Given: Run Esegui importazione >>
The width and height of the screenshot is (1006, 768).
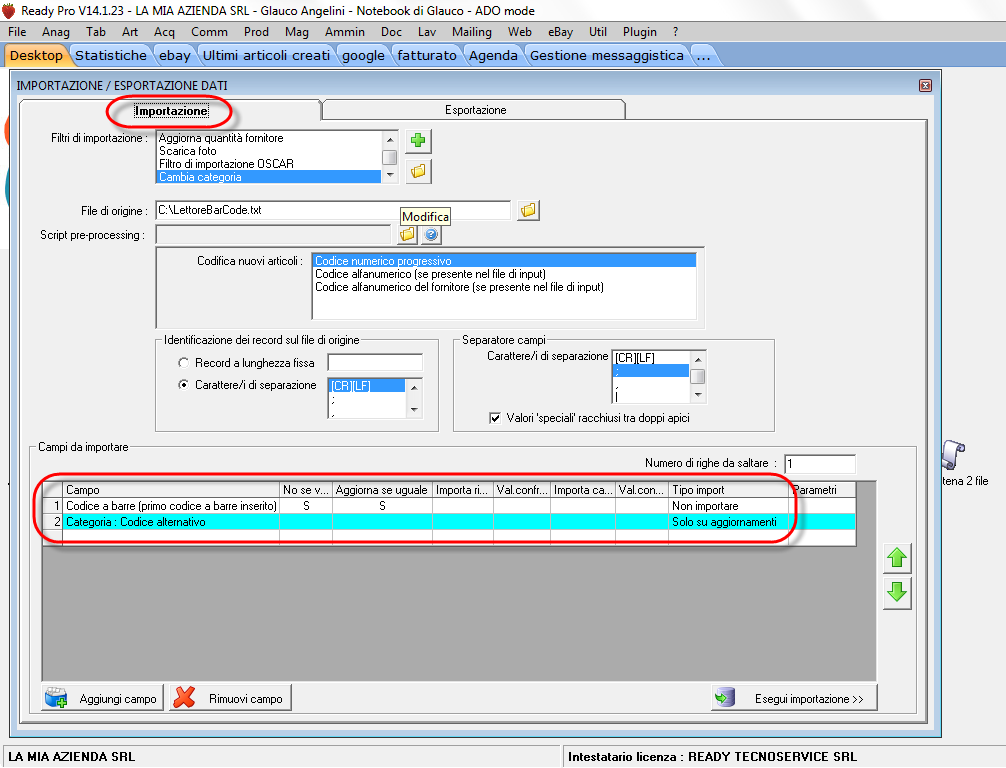Looking at the screenshot, I should pos(794,698).
